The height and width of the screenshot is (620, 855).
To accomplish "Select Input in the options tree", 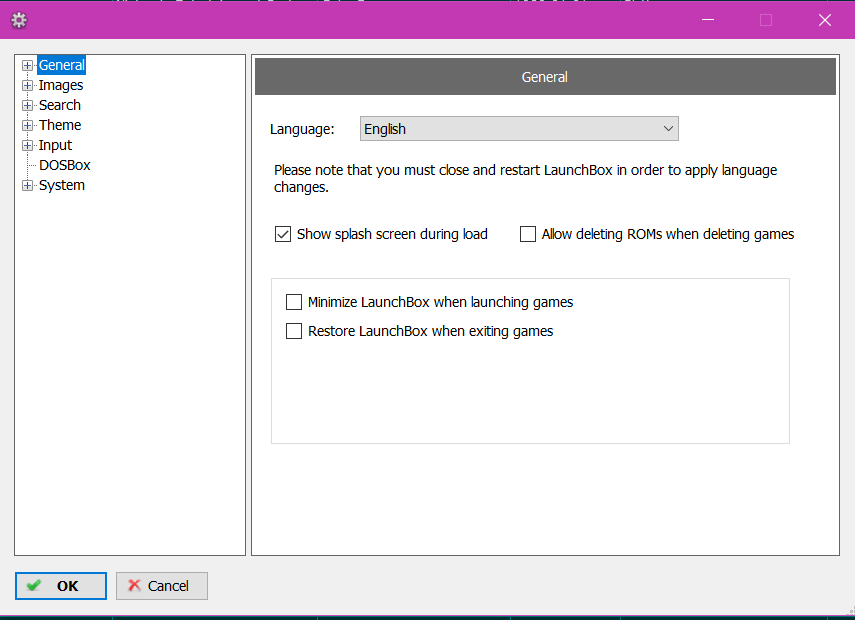I will coord(55,146).
